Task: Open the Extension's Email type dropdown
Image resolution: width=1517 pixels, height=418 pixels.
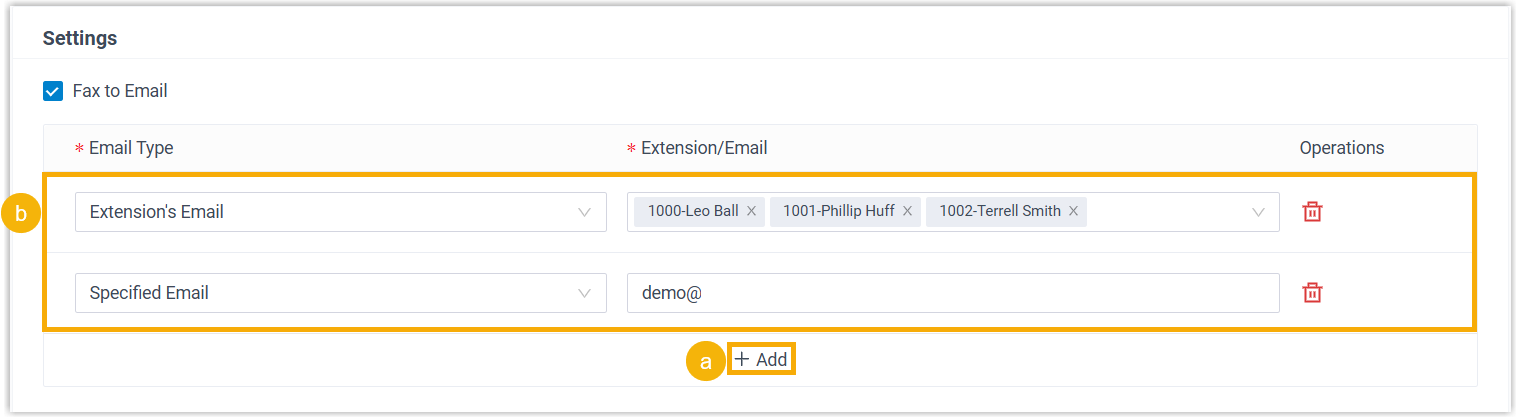Action: pyautogui.click(x=340, y=212)
